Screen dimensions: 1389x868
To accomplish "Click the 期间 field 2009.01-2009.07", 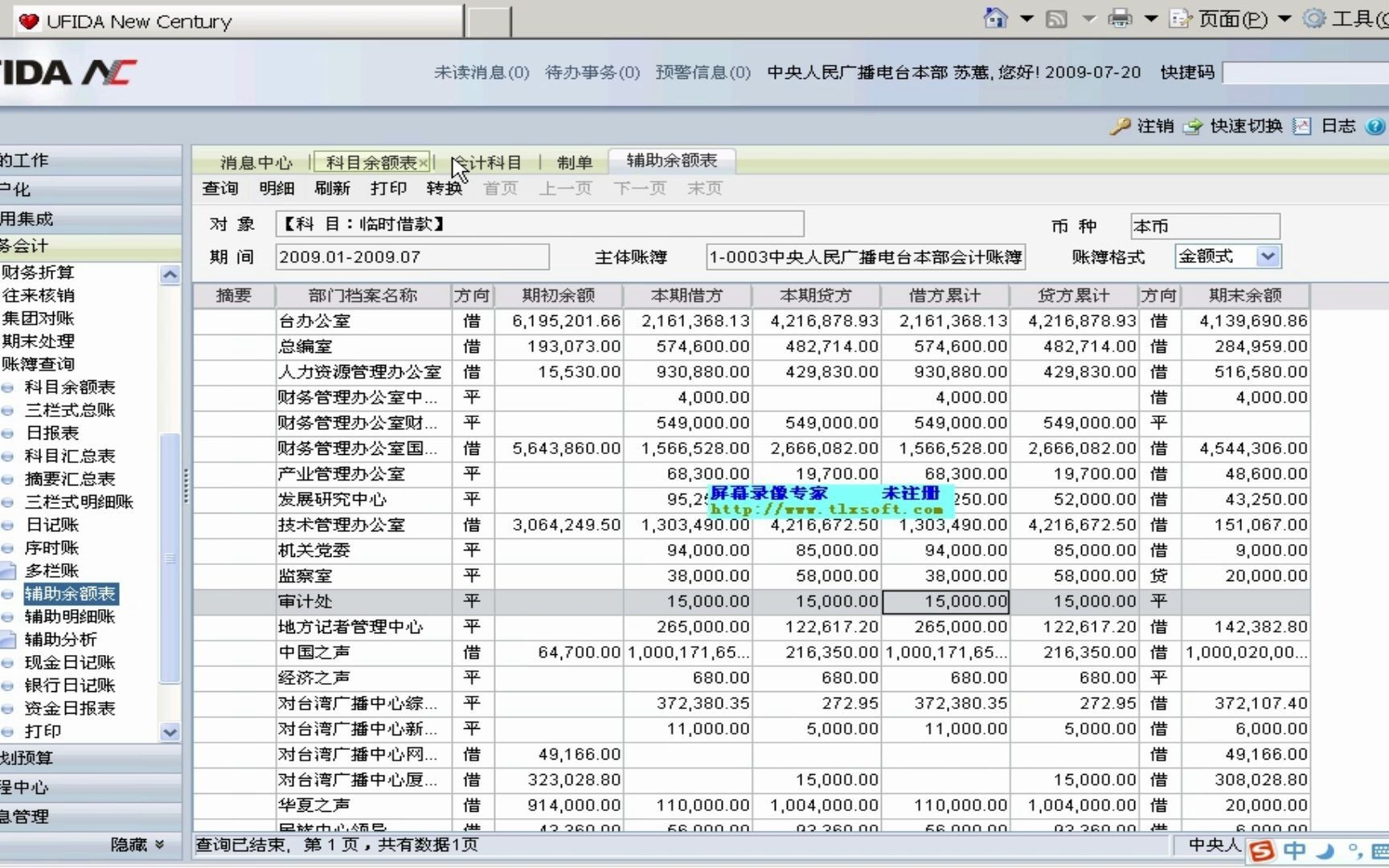I will pos(412,257).
